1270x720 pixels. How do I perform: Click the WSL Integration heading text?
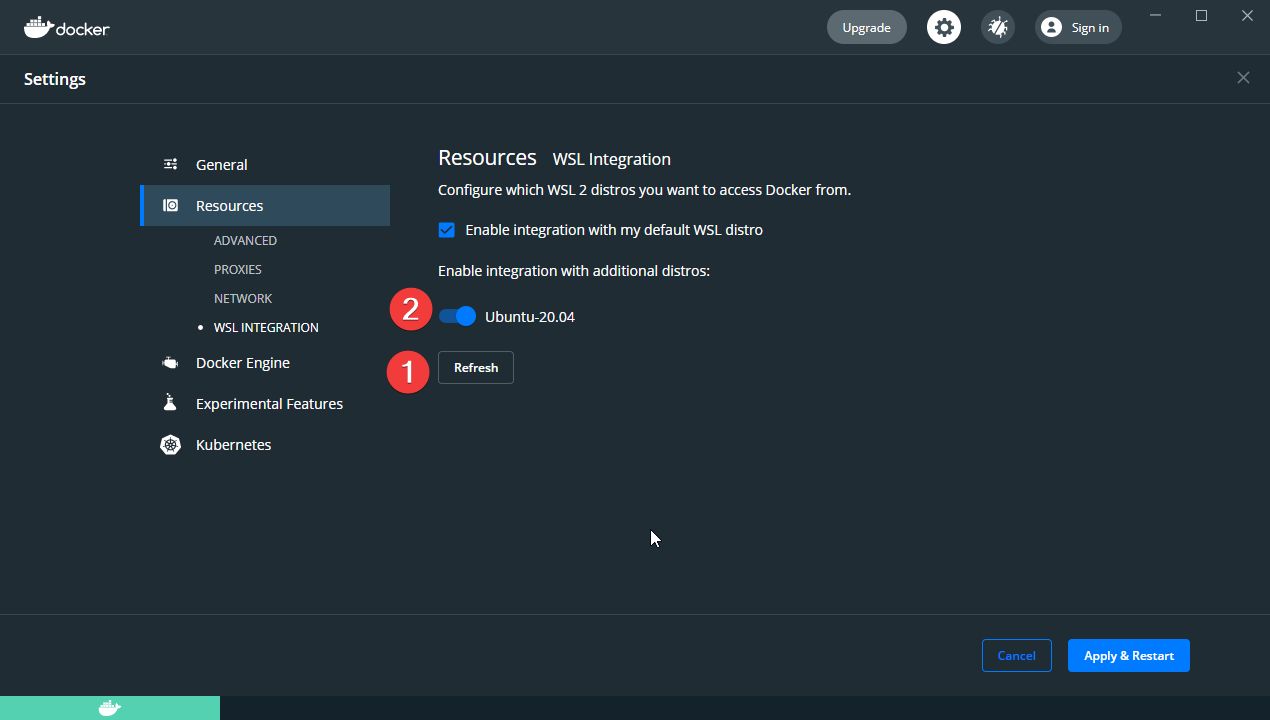pyautogui.click(x=612, y=159)
